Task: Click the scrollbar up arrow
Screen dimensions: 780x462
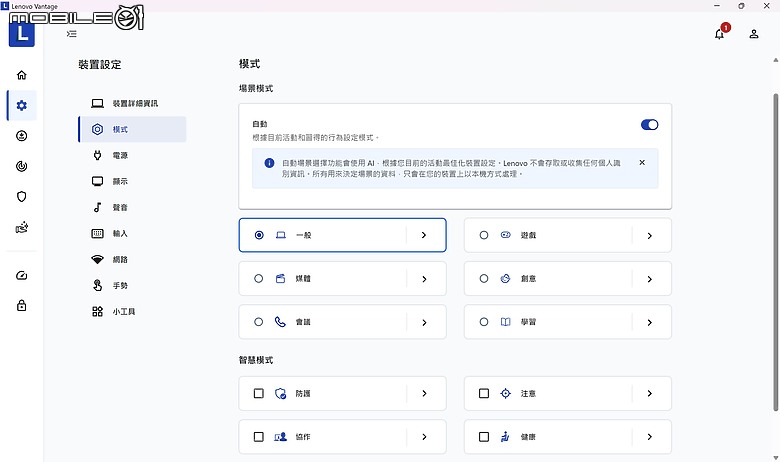Action: coord(776,60)
